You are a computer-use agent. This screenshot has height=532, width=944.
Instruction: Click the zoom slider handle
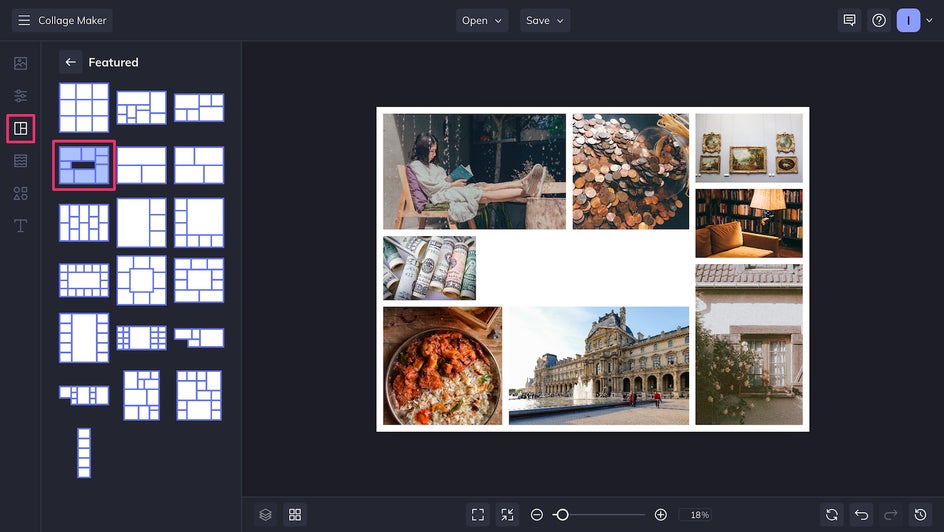[562, 514]
